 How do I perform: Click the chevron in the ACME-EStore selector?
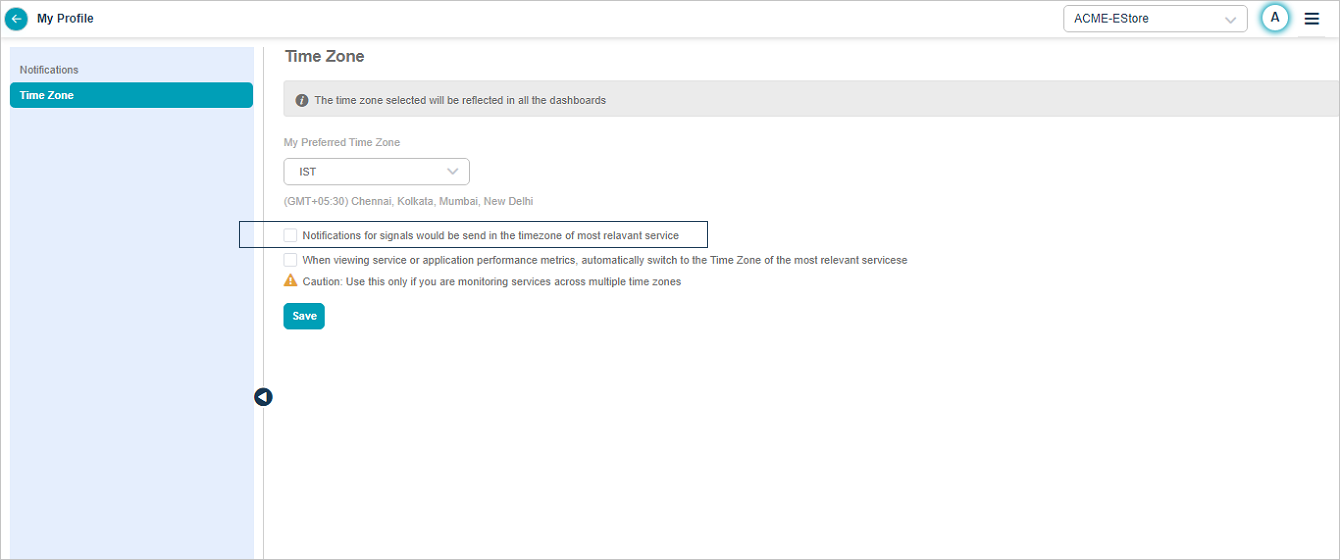pyautogui.click(x=1230, y=19)
